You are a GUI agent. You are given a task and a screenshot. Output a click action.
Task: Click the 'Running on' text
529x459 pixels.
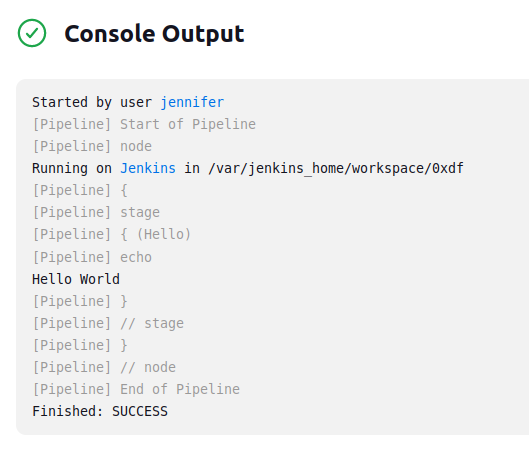tap(72, 168)
